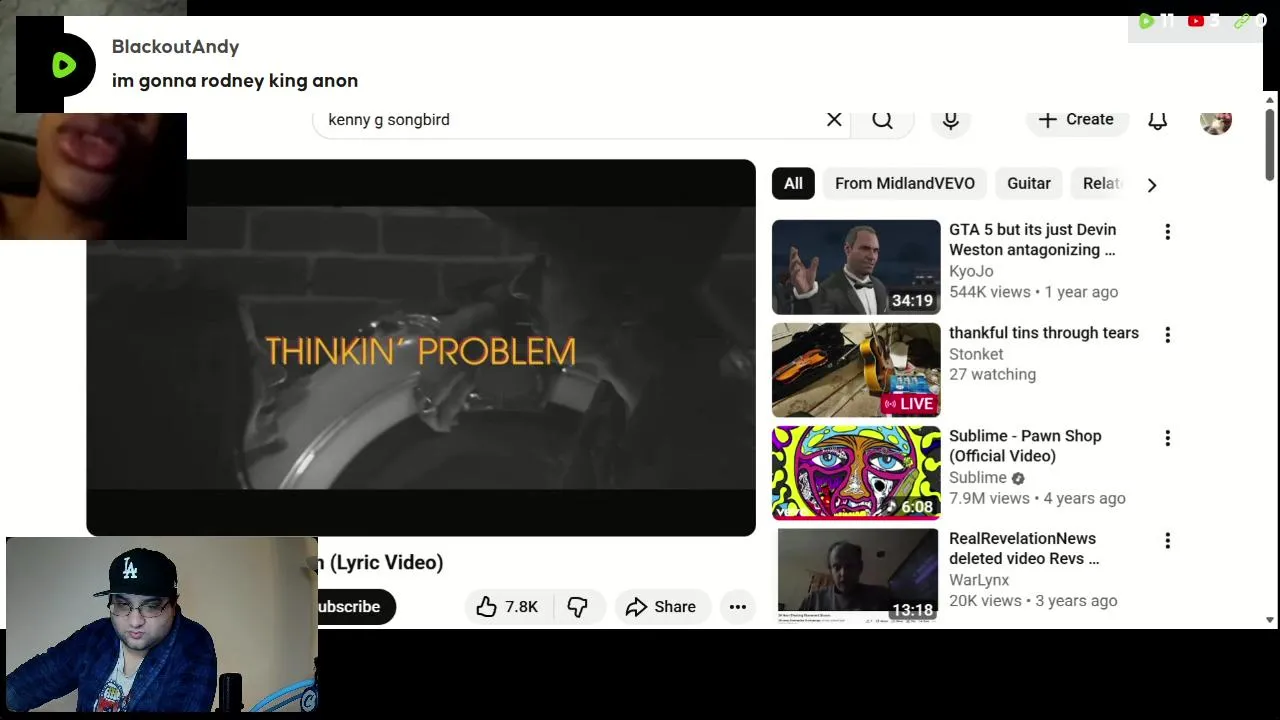Open the RealRevelationNews deleted video thumbnail
This screenshot has height=720, width=1280.
[x=856, y=576]
